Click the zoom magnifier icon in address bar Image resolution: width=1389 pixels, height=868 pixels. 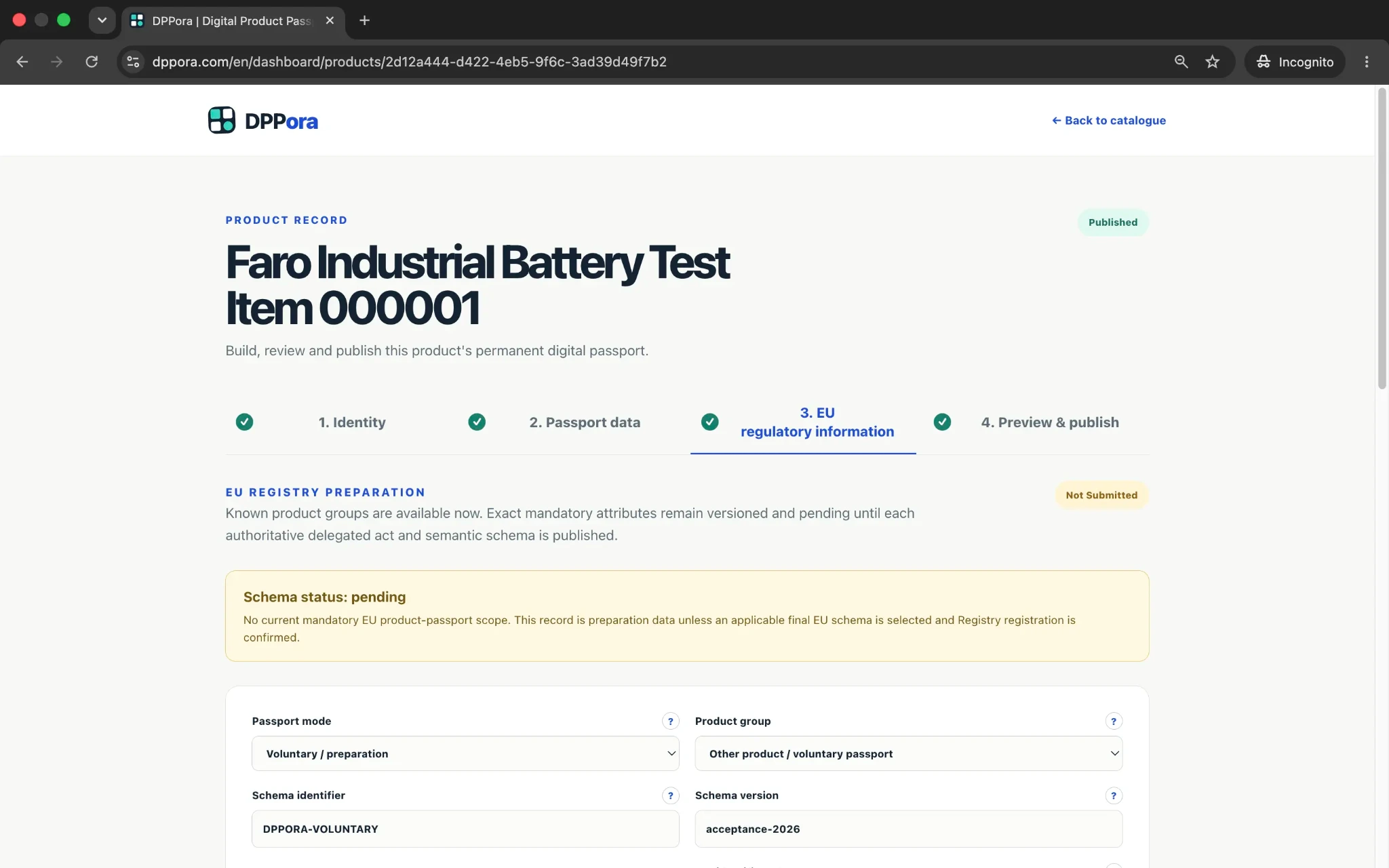pyautogui.click(x=1181, y=62)
